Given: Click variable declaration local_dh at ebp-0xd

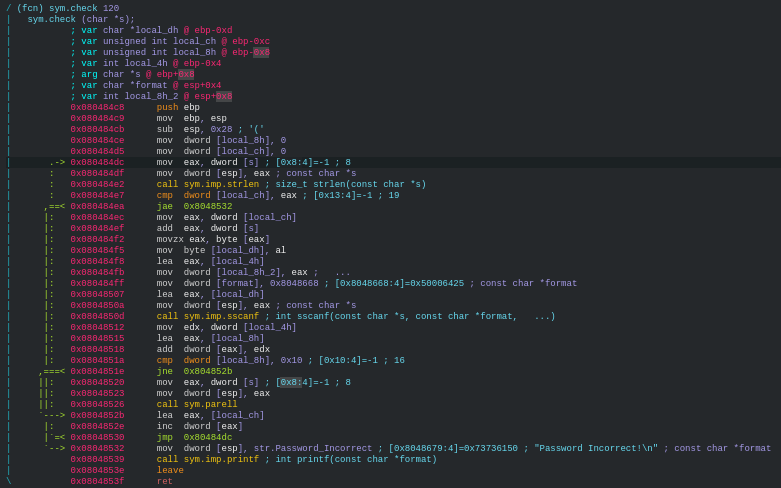Looking at the screenshot, I should pos(151,30).
